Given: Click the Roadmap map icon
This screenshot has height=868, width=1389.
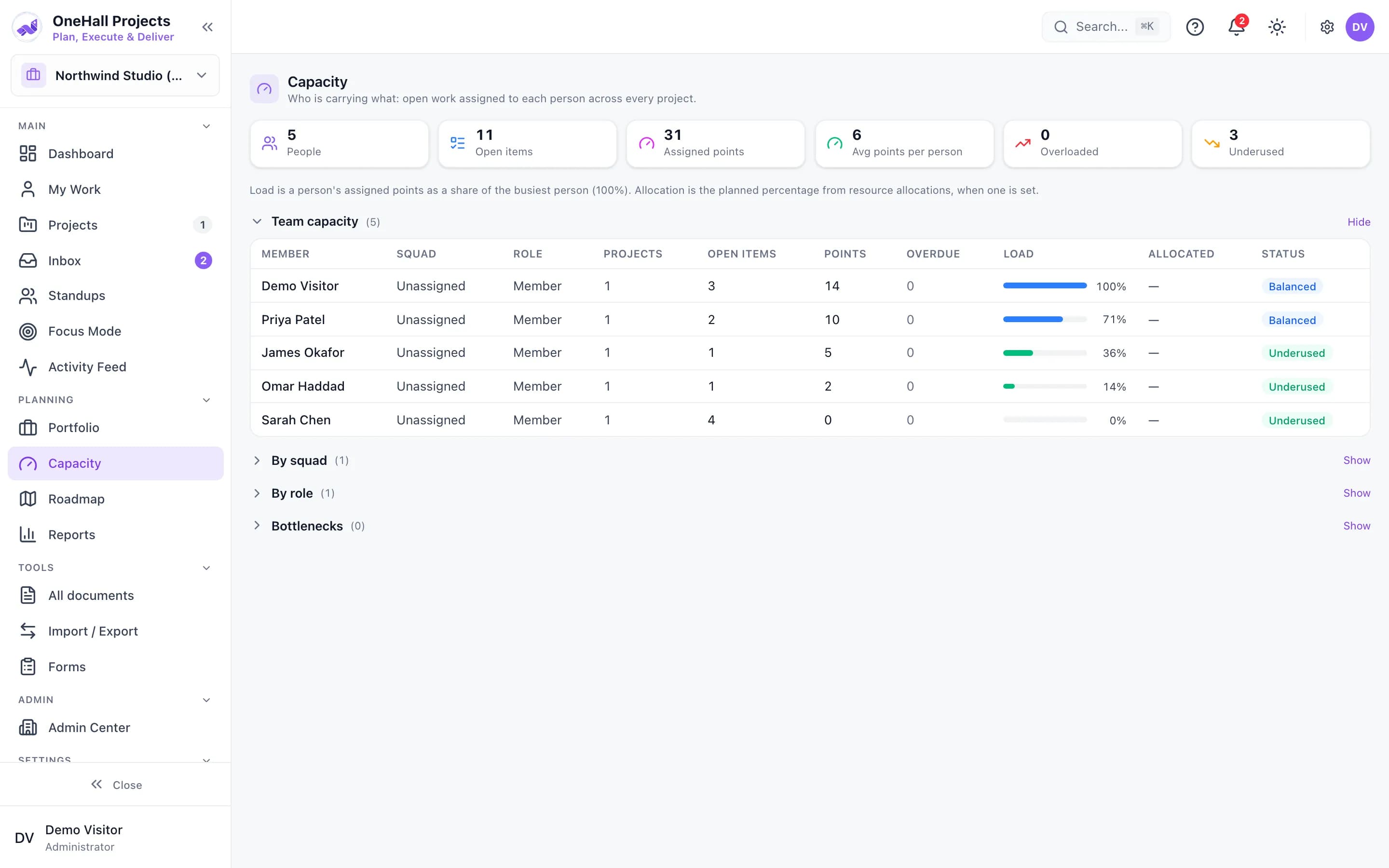Looking at the screenshot, I should click(27, 499).
